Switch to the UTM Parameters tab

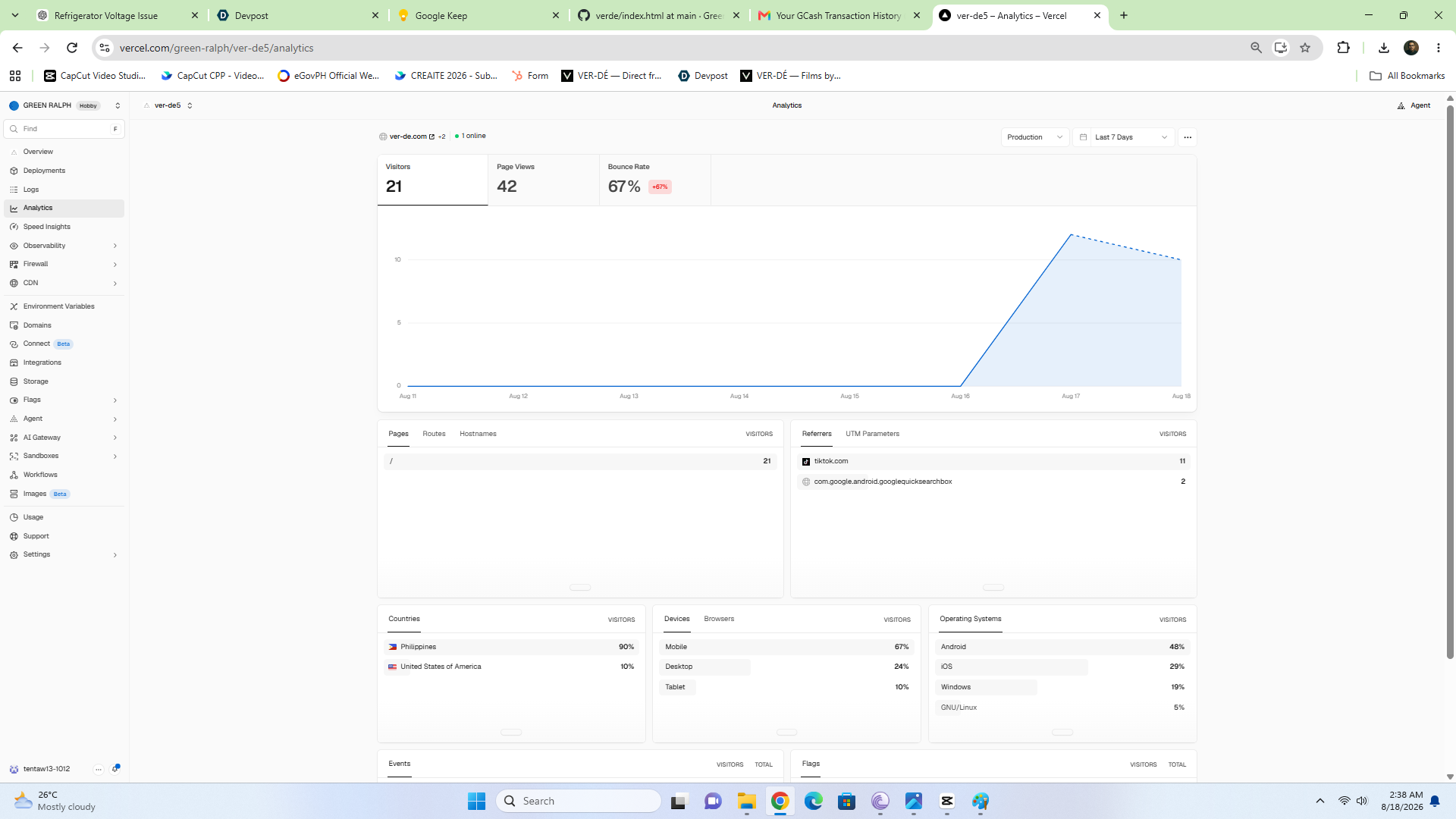coord(872,434)
